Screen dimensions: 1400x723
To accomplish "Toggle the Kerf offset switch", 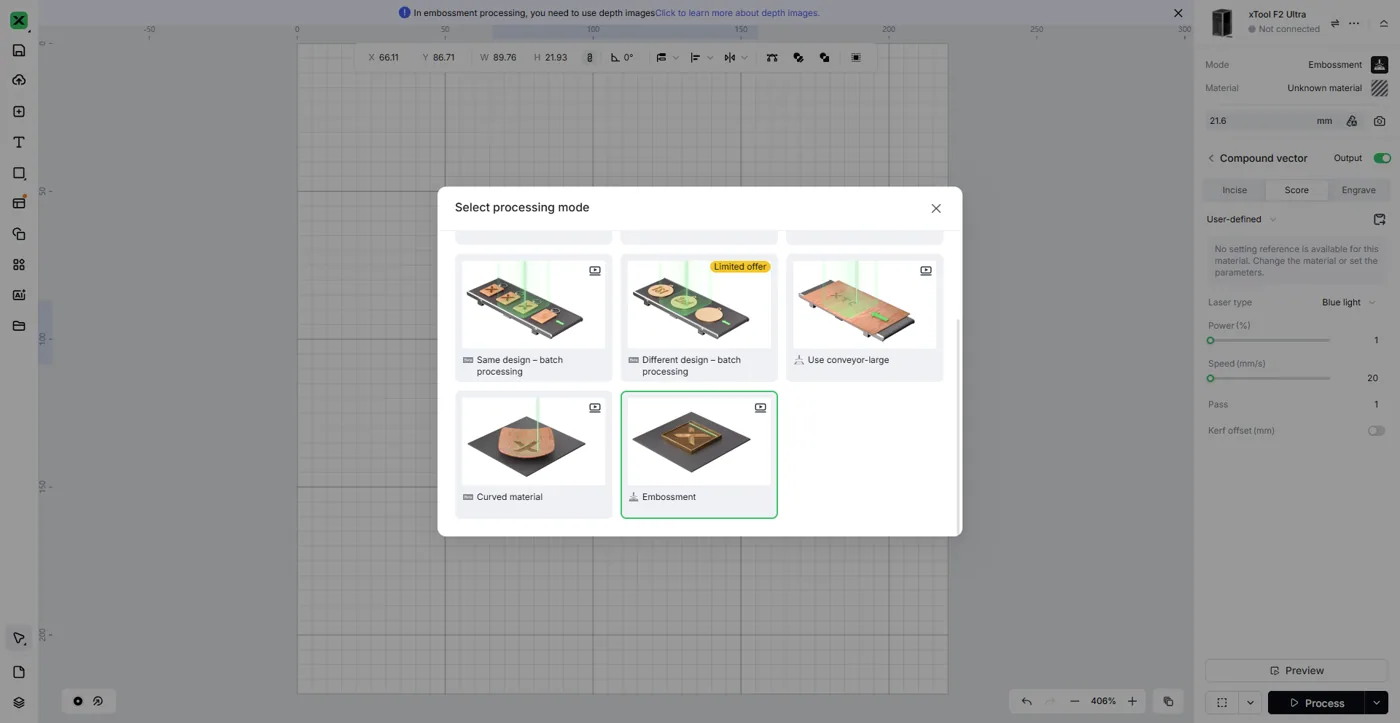I will pyautogui.click(x=1376, y=431).
